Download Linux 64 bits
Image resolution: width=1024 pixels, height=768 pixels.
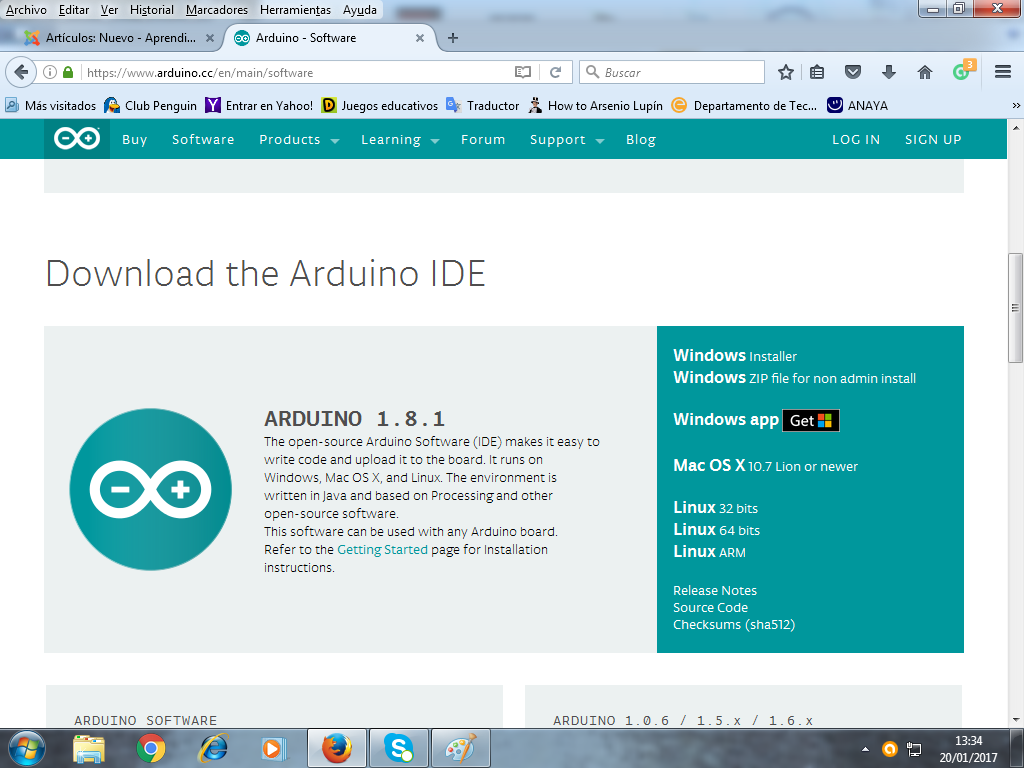(716, 530)
